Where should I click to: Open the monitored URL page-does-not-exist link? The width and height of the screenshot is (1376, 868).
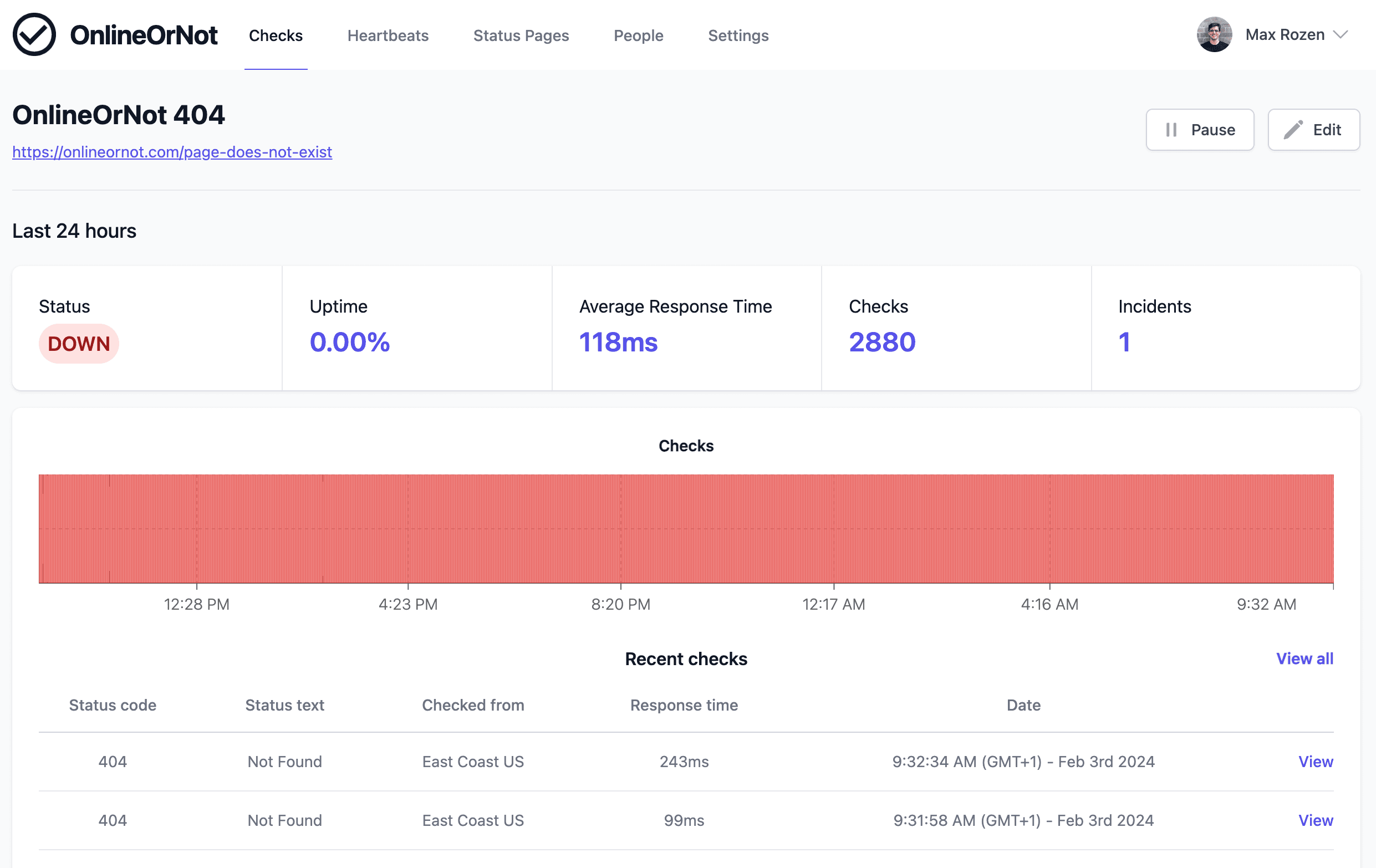click(x=172, y=152)
